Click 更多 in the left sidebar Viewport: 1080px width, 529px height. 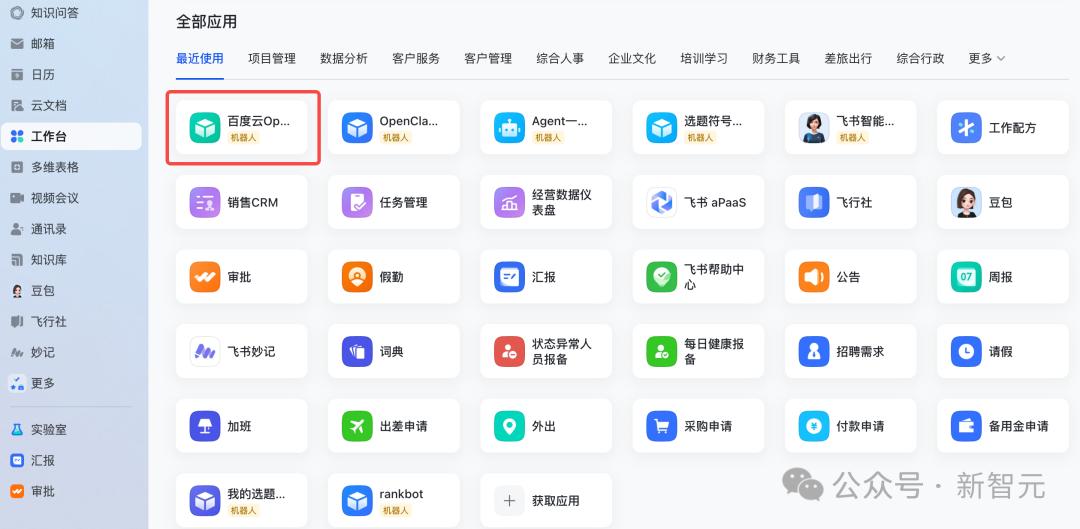(x=72, y=383)
